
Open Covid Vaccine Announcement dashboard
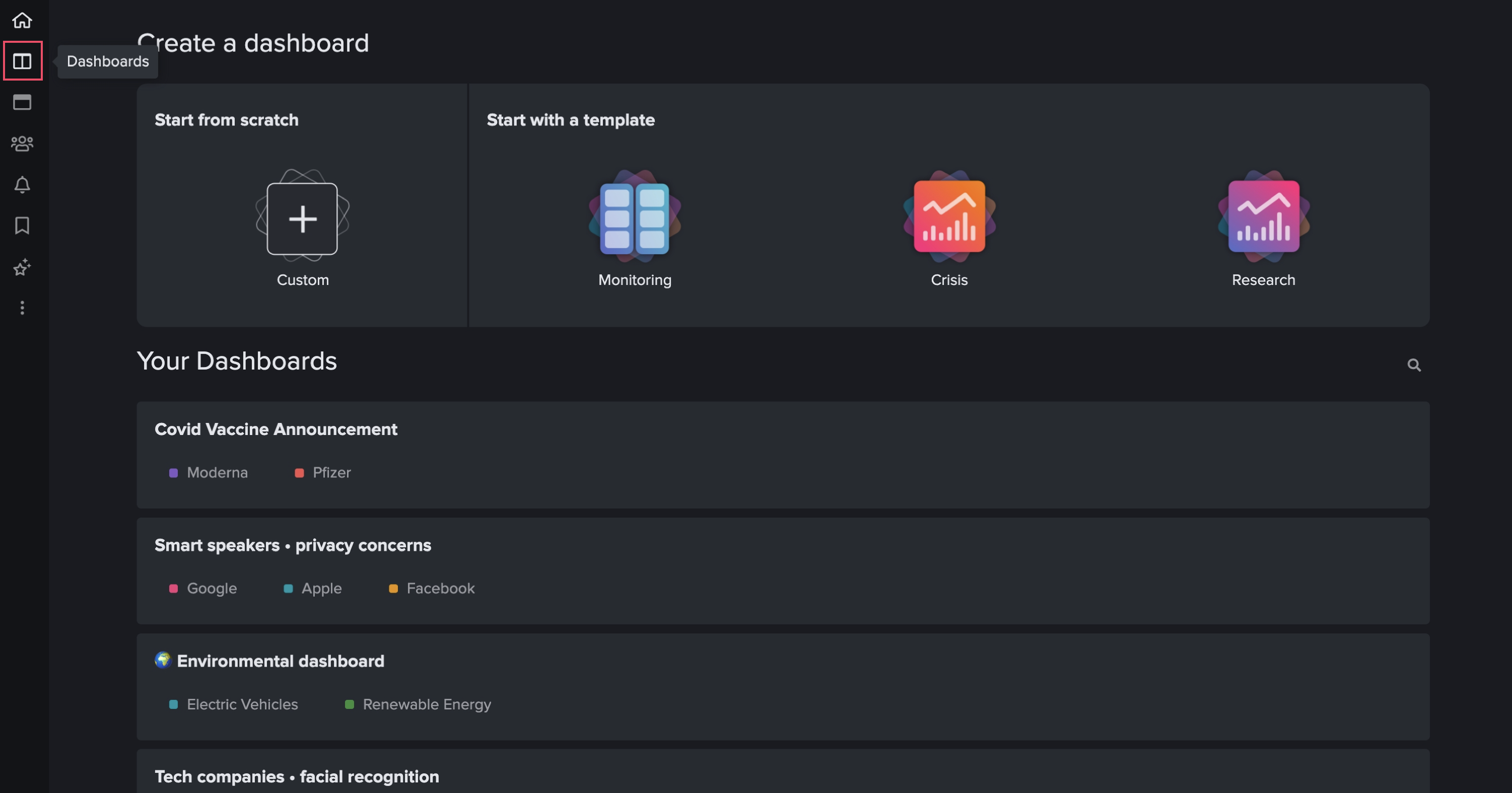(783, 455)
